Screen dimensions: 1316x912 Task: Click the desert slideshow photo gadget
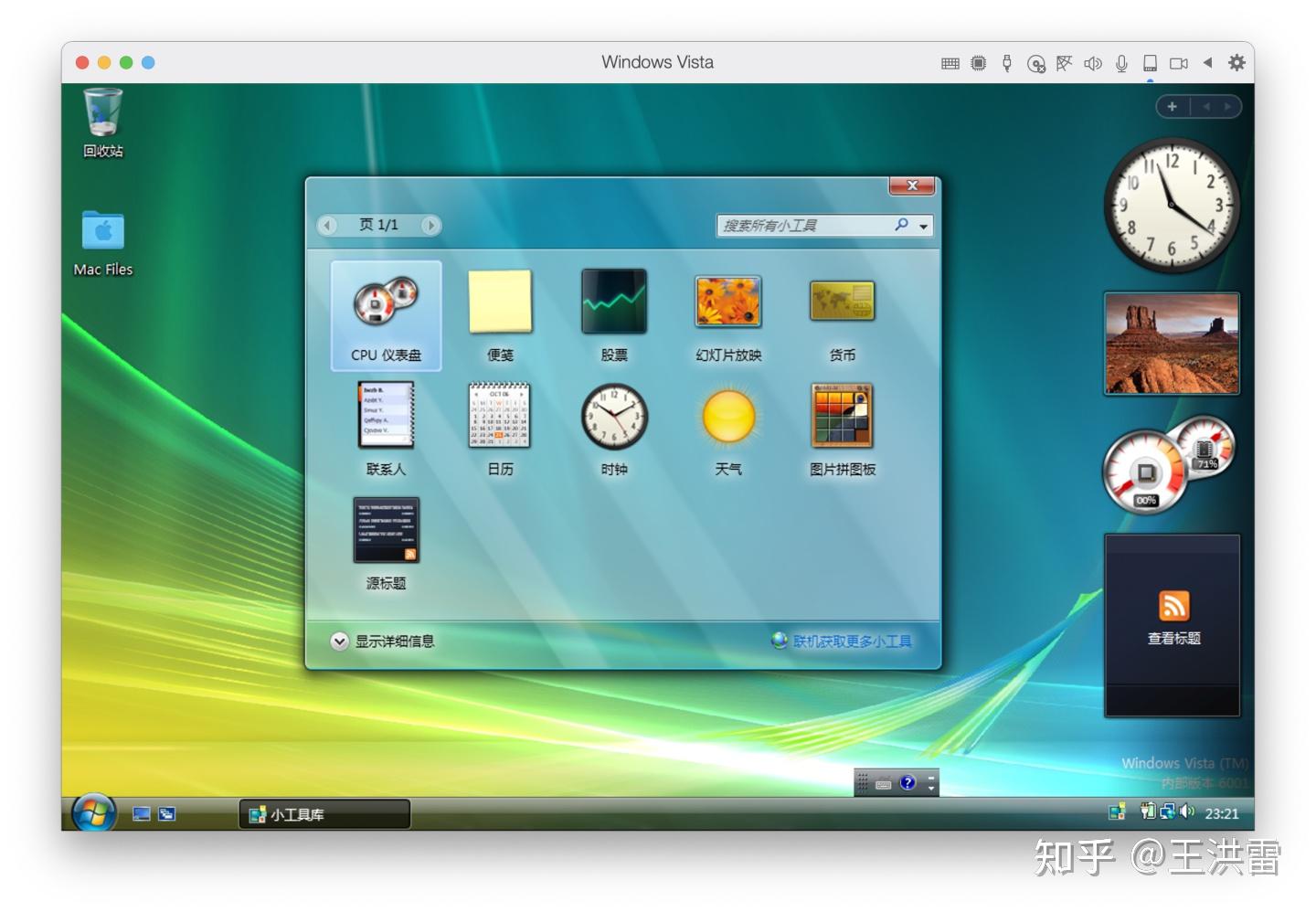[x=1172, y=344]
